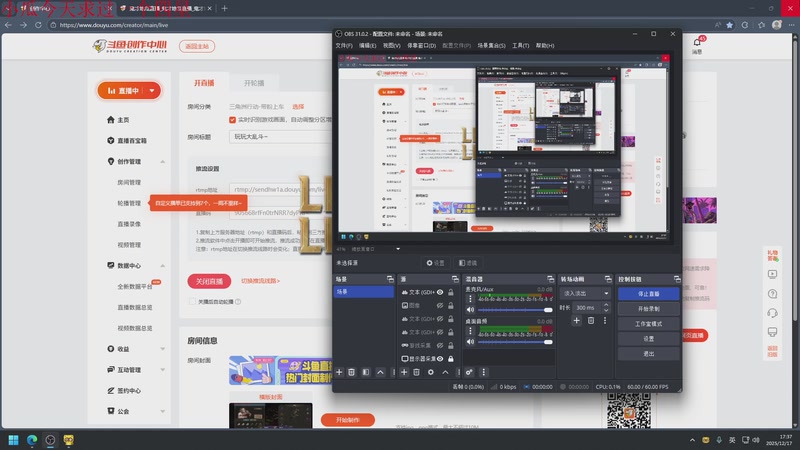Open transition three-dot properties in 转场动画 panel
Screen dimensions: 800x450
pyautogui.click(x=605, y=320)
